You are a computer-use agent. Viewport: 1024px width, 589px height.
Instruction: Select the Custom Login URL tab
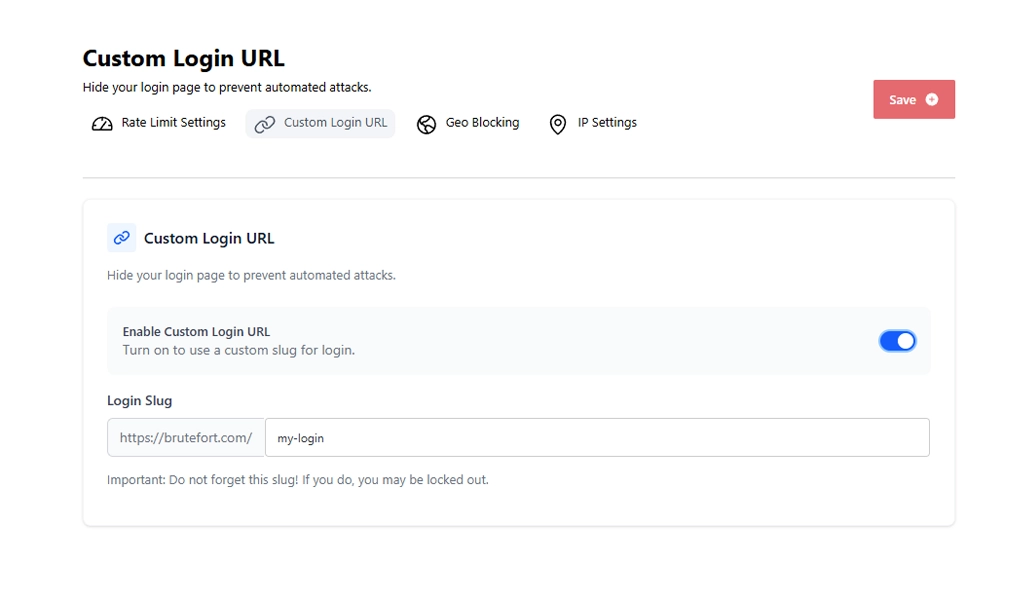coord(320,123)
